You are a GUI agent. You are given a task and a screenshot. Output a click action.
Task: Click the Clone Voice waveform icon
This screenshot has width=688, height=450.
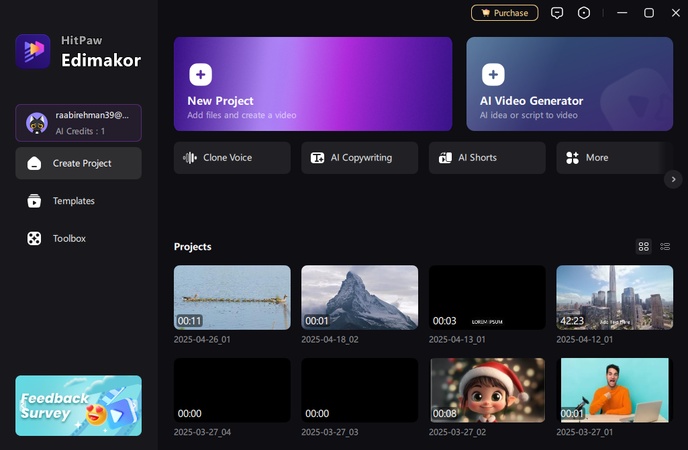coord(189,158)
